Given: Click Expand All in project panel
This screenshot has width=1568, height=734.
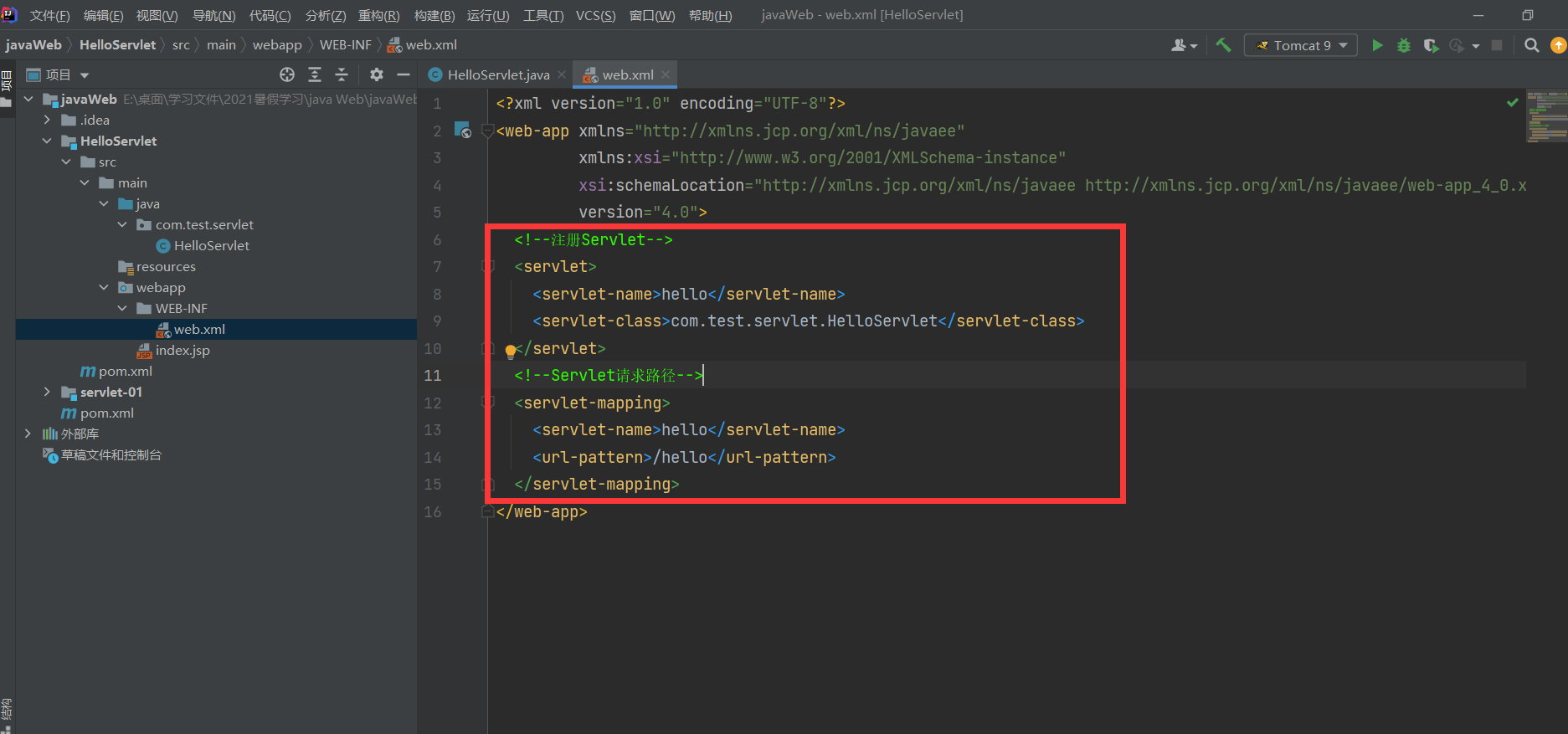Looking at the screenshot, I should [x=315, y=74].
